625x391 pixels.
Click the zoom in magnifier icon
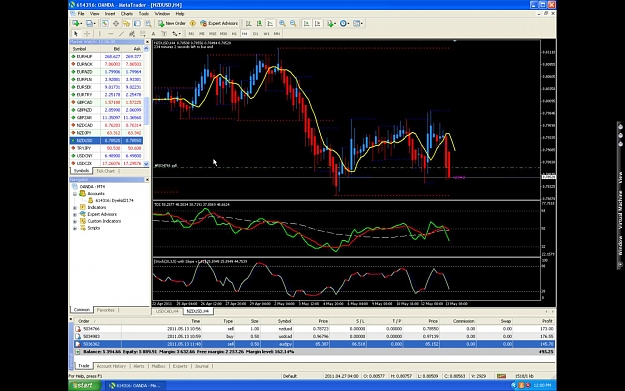click(x=282, y=24)
